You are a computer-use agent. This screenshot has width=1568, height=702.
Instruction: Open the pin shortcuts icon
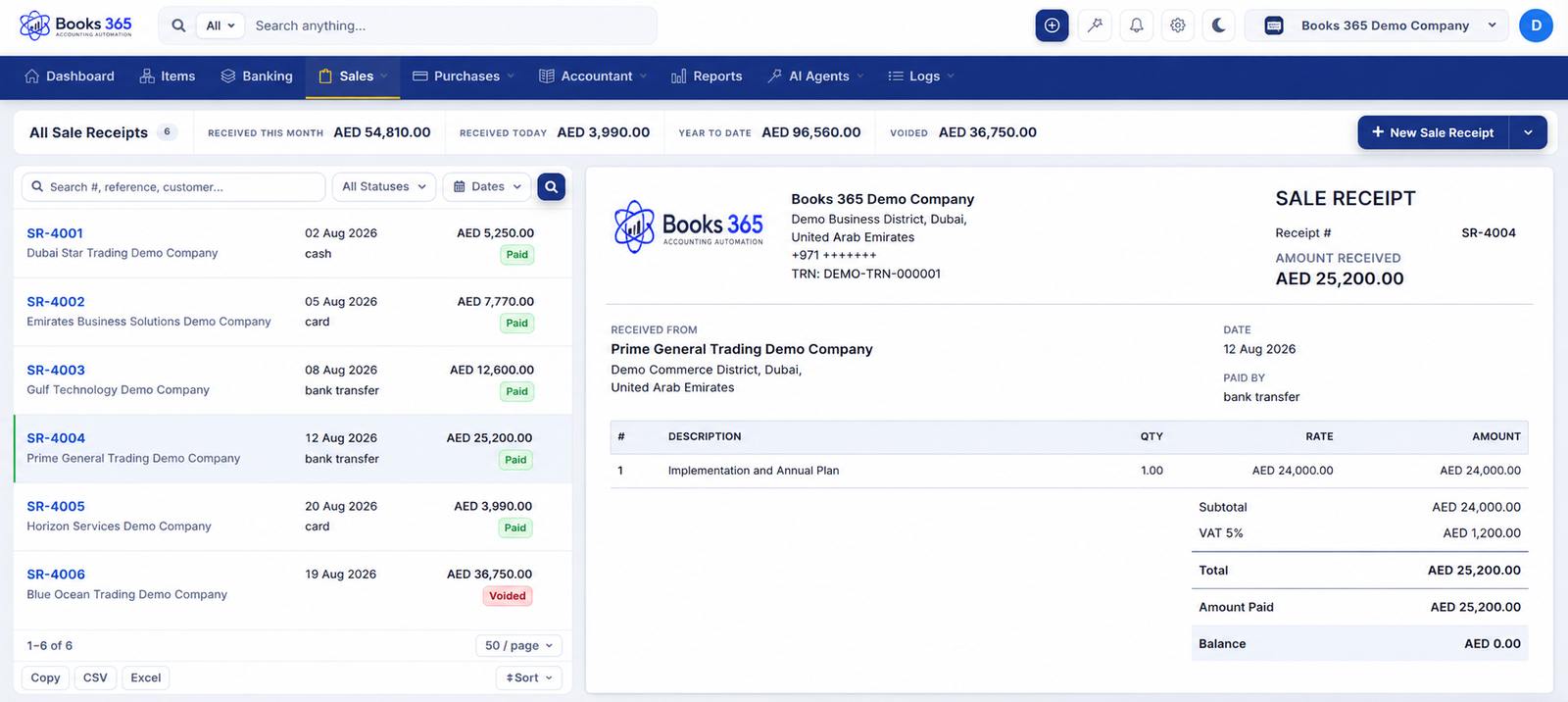coord(1095,25)
